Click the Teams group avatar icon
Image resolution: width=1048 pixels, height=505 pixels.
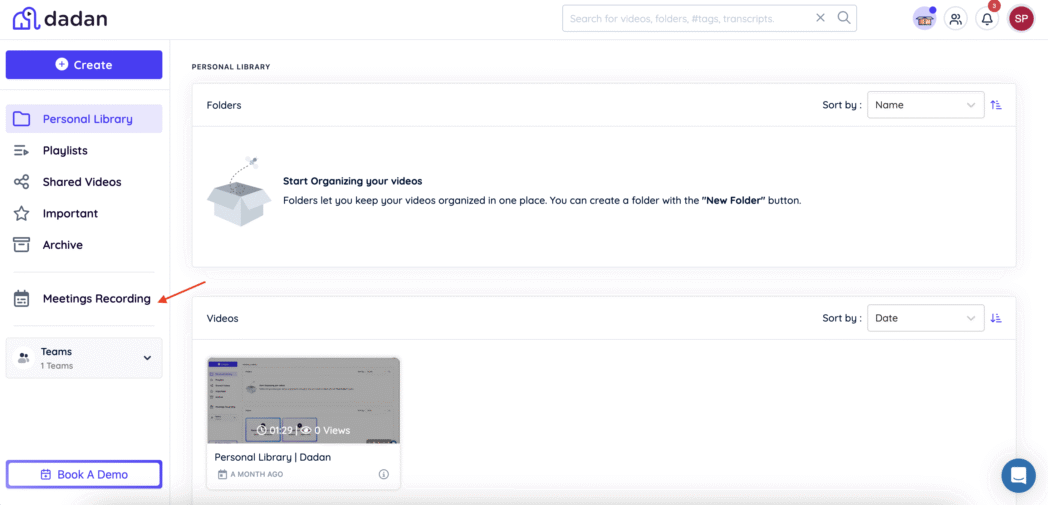(x=23, y=358)
